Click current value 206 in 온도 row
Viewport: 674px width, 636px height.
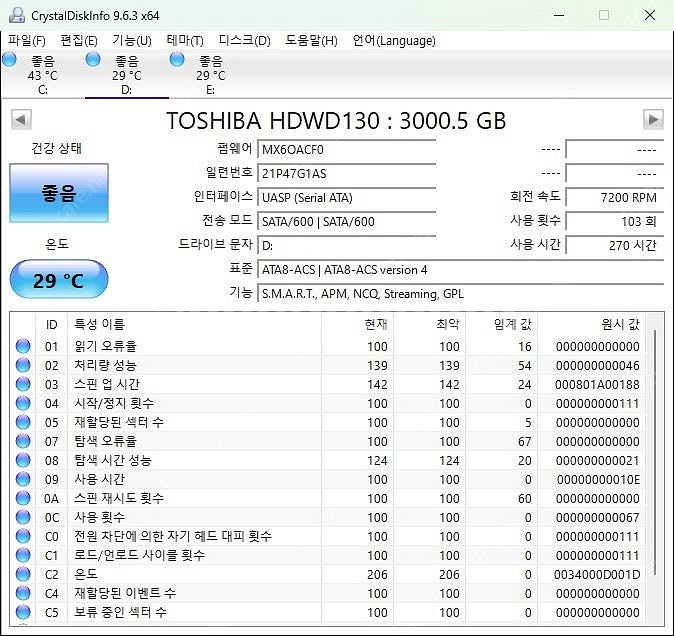click(x=377, y=574)
